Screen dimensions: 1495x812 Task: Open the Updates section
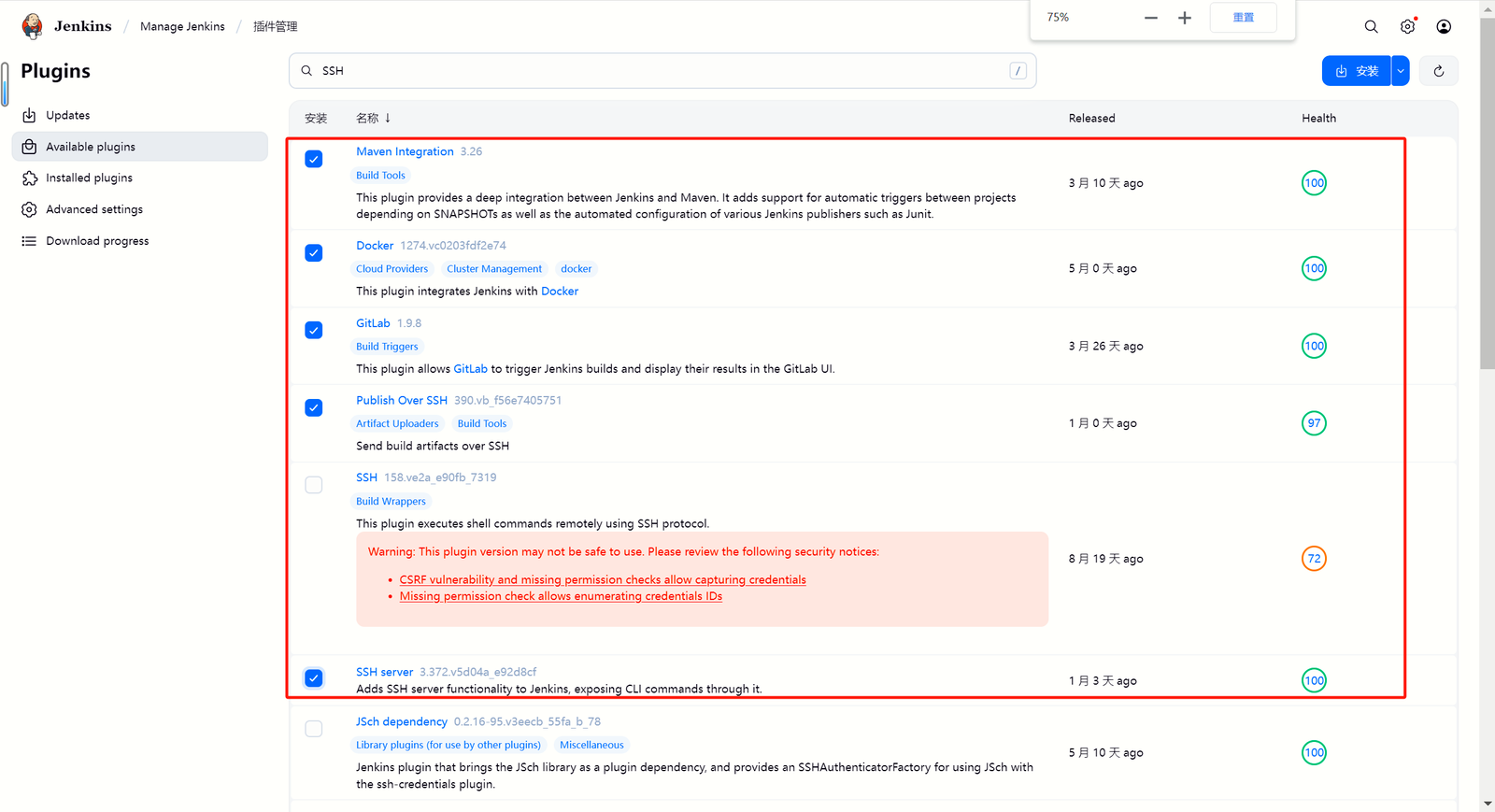coord(140,115)
